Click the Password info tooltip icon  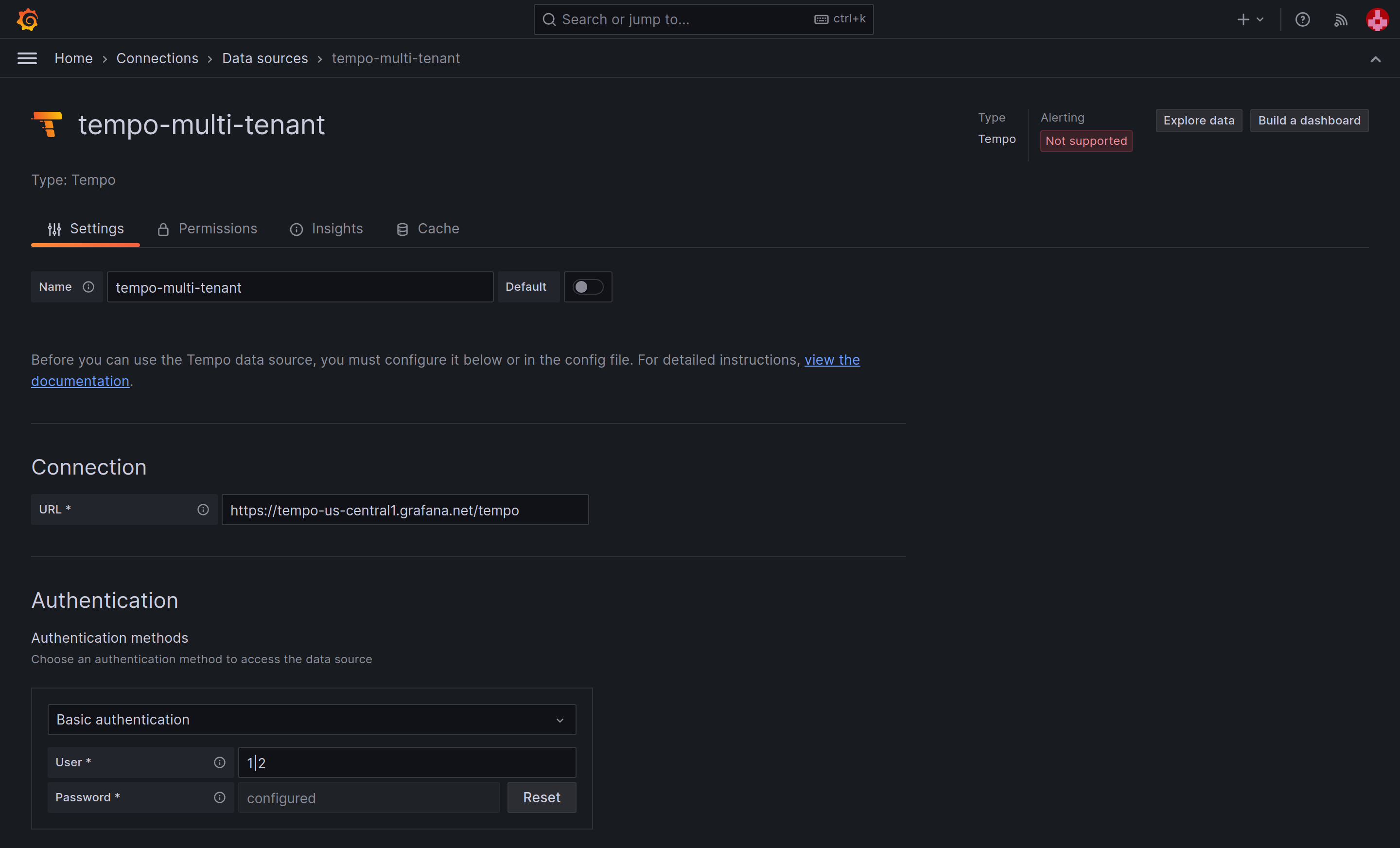pos(219,797)
